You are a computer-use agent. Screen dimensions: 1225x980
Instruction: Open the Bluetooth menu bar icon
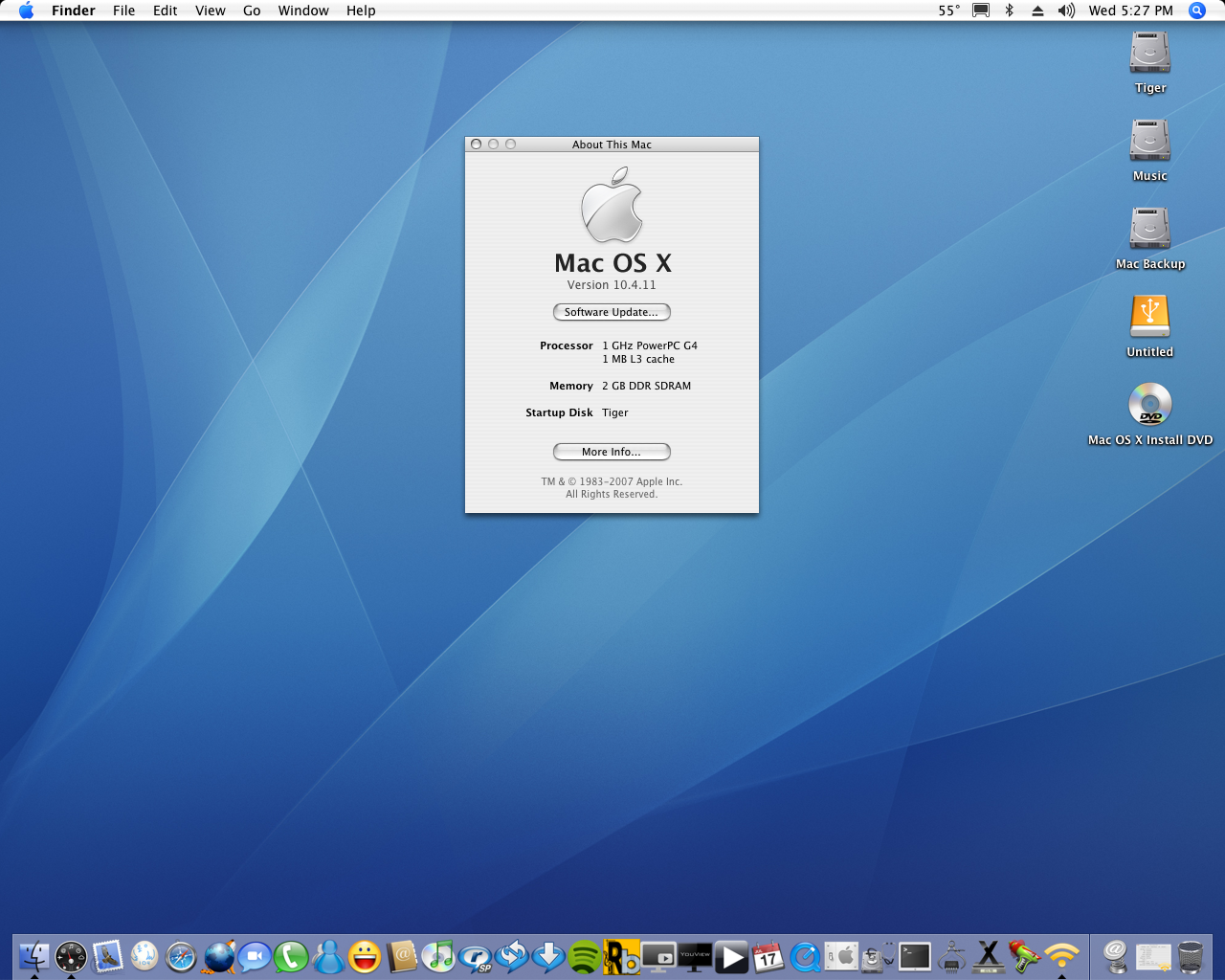pyautogui.click(x=1009, y=11)
